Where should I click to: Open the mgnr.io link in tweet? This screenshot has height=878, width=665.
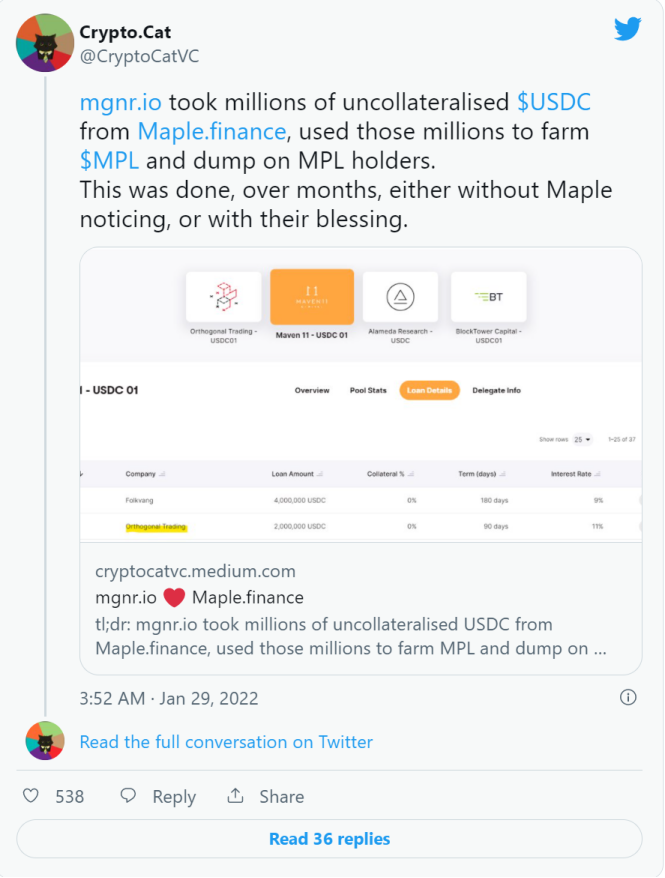[120, 102]
